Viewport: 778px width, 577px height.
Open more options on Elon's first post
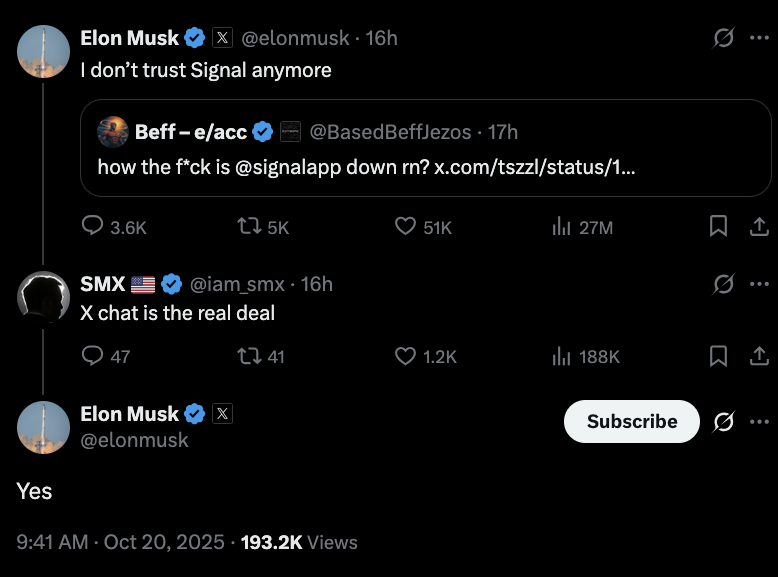pos(760,38)
